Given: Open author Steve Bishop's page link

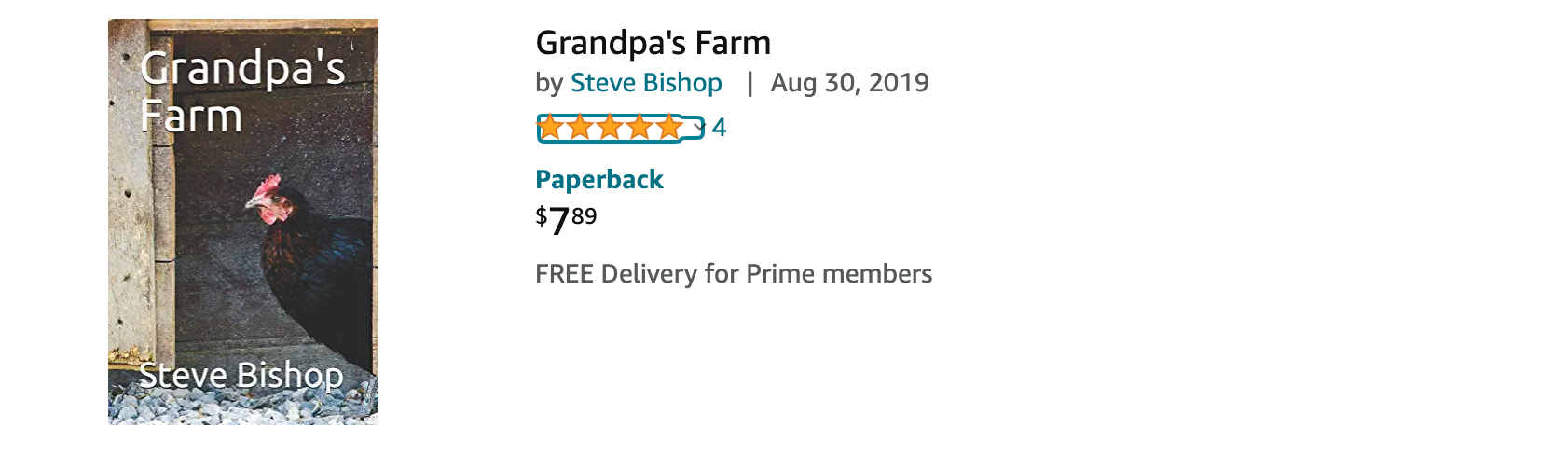Looking at the screenshot, I should 646,83.
